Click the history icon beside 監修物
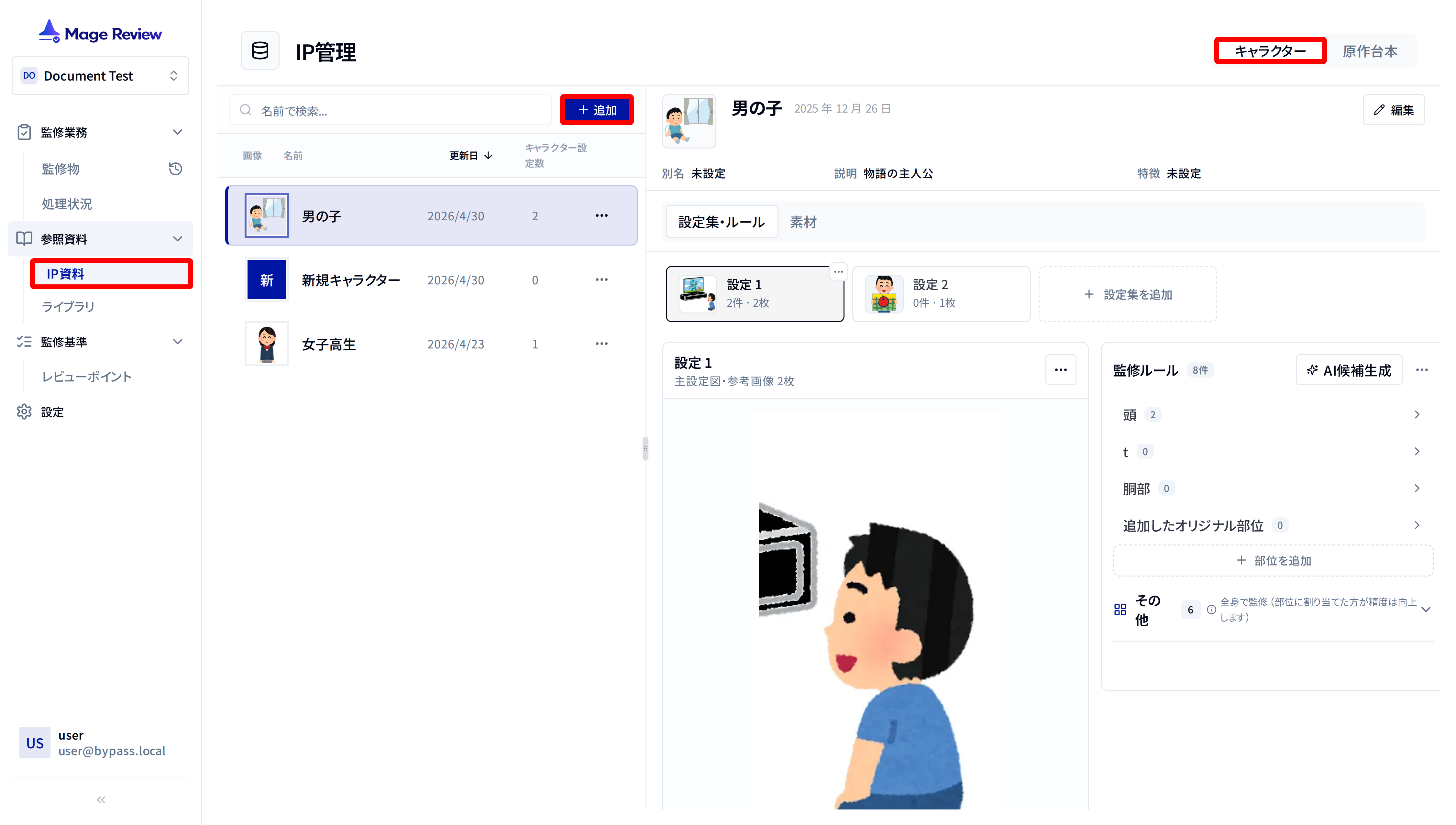The width and height of the screenshot is (1456, 825). pyautogui.click(x=175, y=169)
